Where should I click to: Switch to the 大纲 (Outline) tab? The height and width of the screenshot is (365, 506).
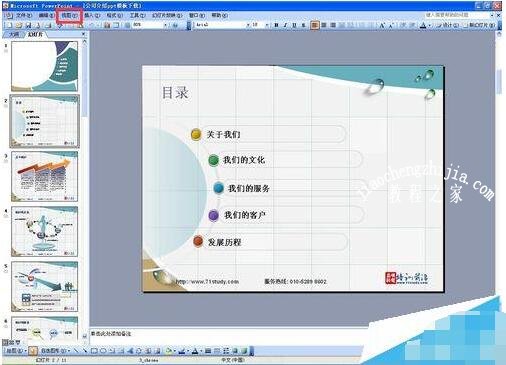coord(13,35)
